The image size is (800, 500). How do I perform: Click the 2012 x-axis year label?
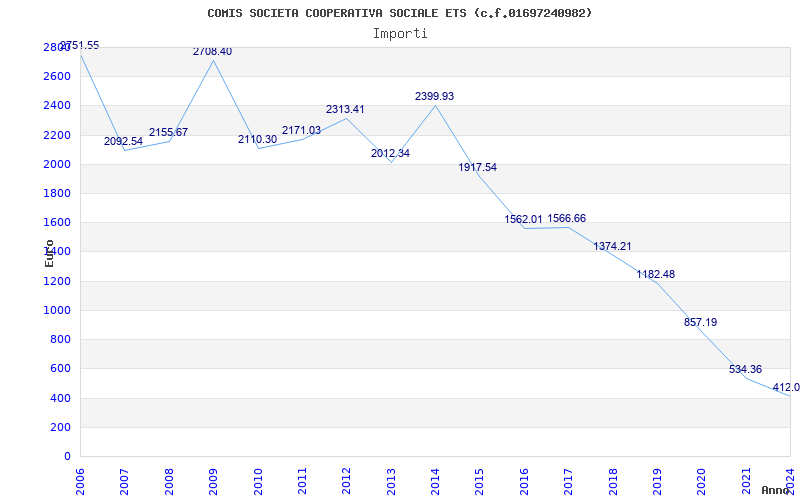tap(346, 482)
